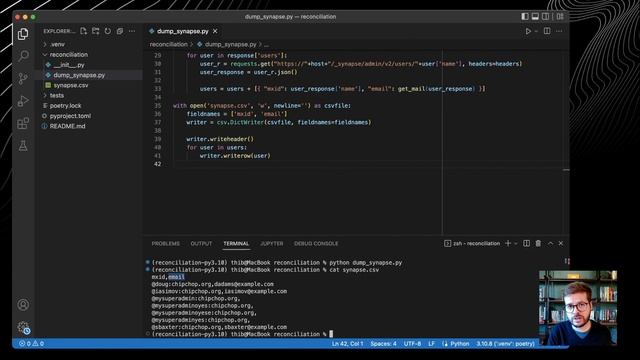Open the Search view in activity bar
The width and height of the screenshot is (640, 360).
(x=23, y=56)
